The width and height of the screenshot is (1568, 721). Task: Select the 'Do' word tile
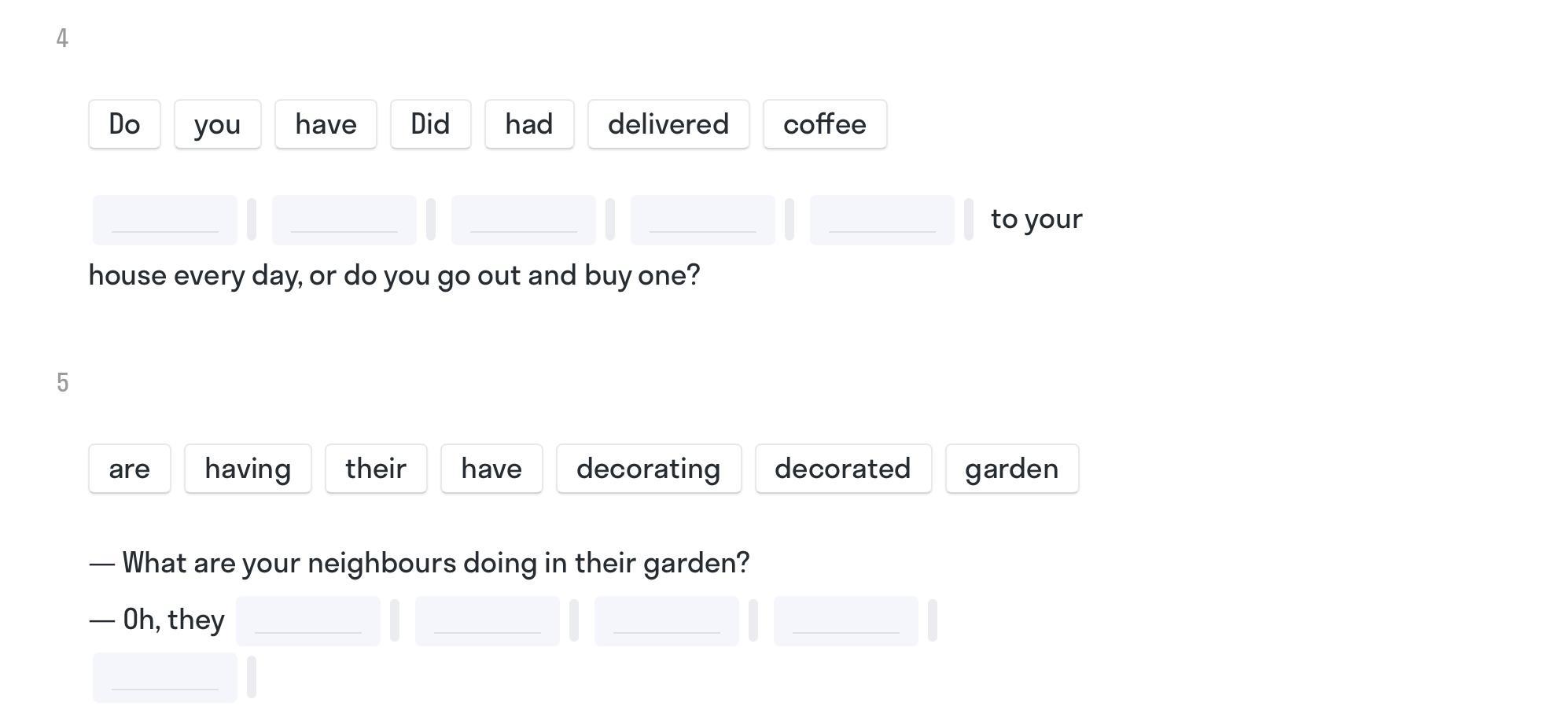pos(124,124)
